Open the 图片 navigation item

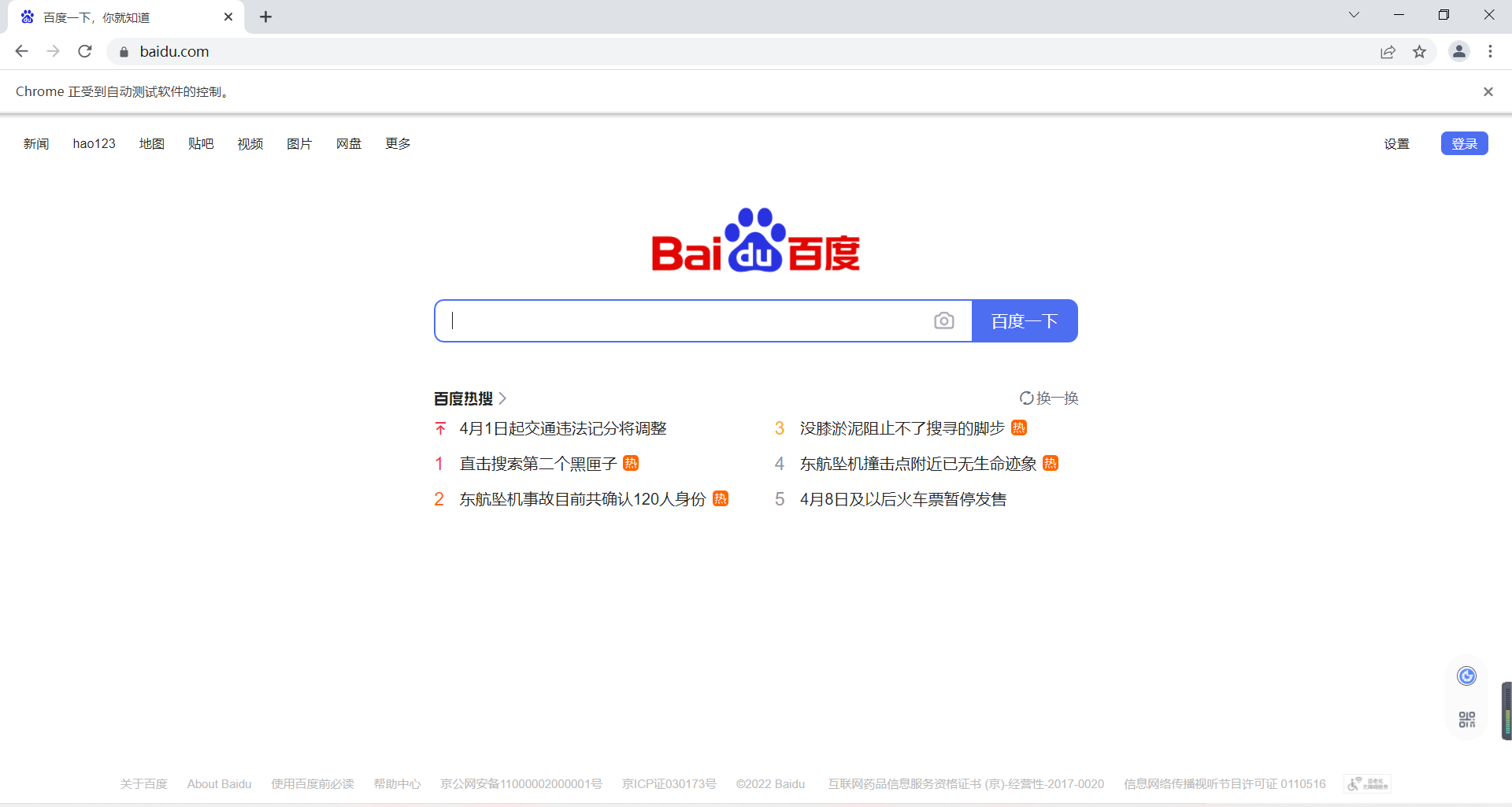point(300,143)
